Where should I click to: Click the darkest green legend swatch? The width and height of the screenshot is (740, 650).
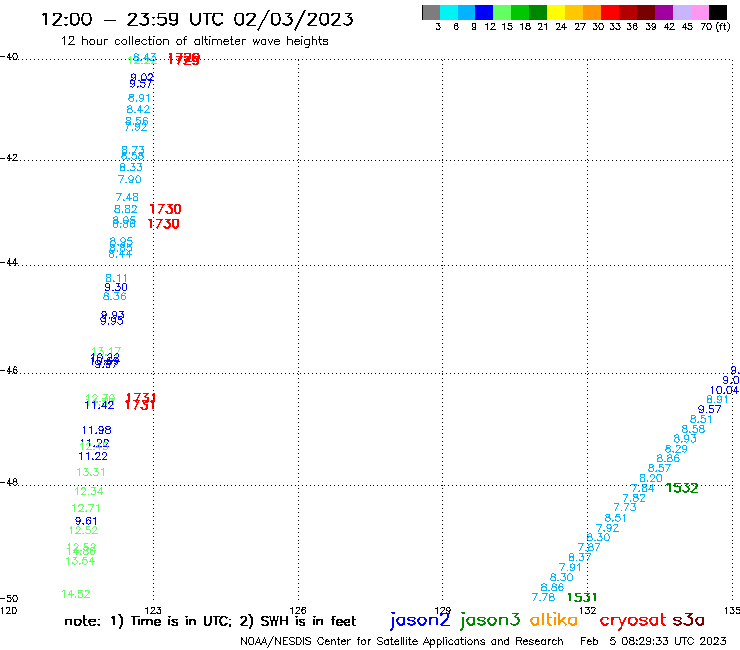tap(538, 12)
